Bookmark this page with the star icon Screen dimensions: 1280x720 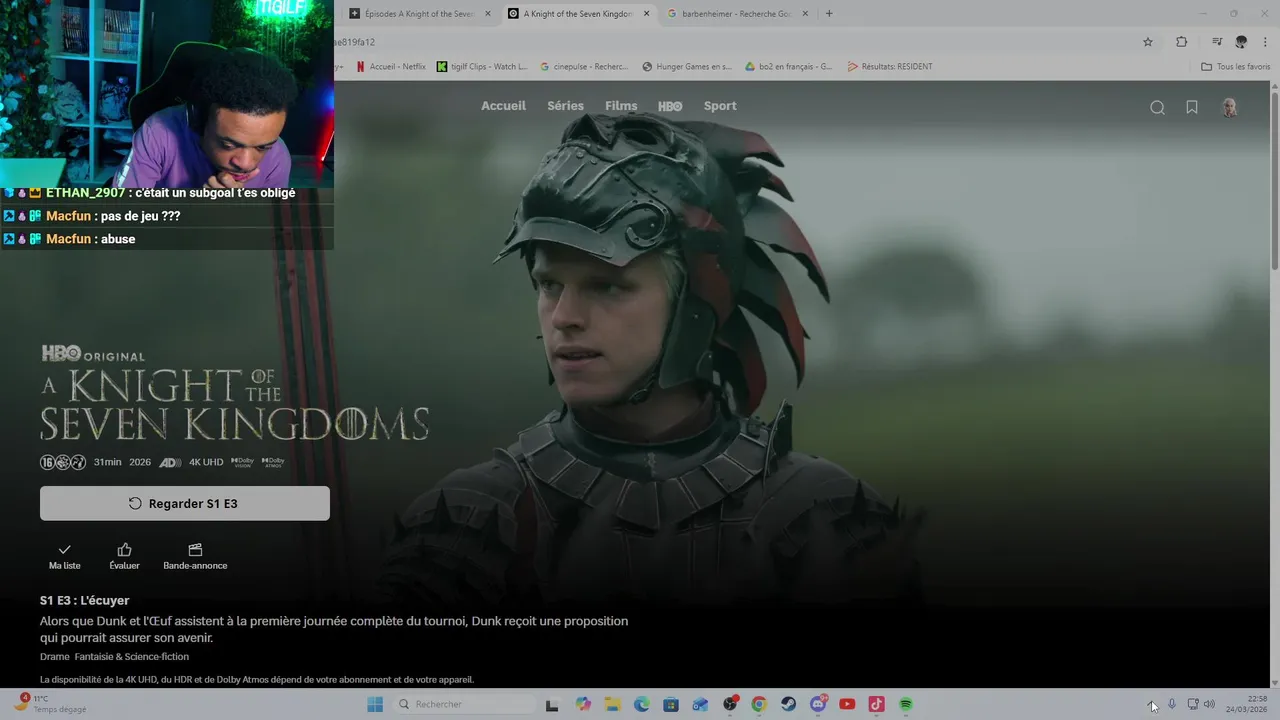tap(1148, 42)
